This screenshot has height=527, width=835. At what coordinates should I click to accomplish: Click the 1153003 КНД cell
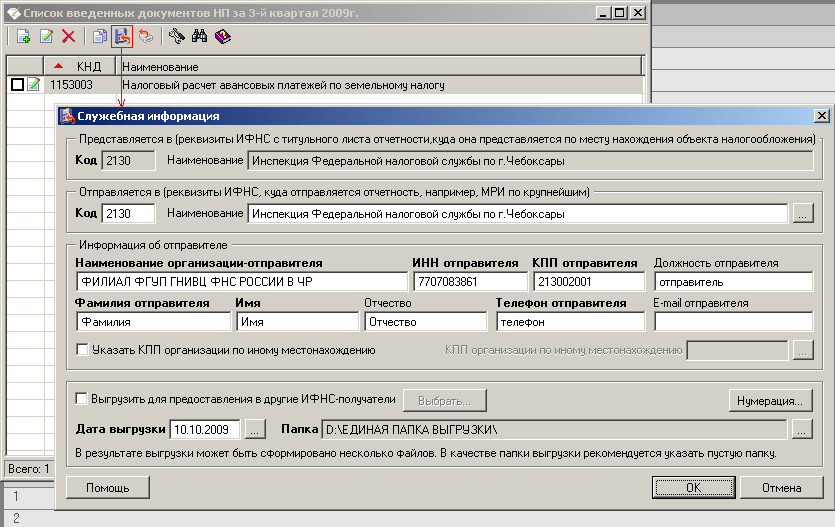tap(71, 85)
